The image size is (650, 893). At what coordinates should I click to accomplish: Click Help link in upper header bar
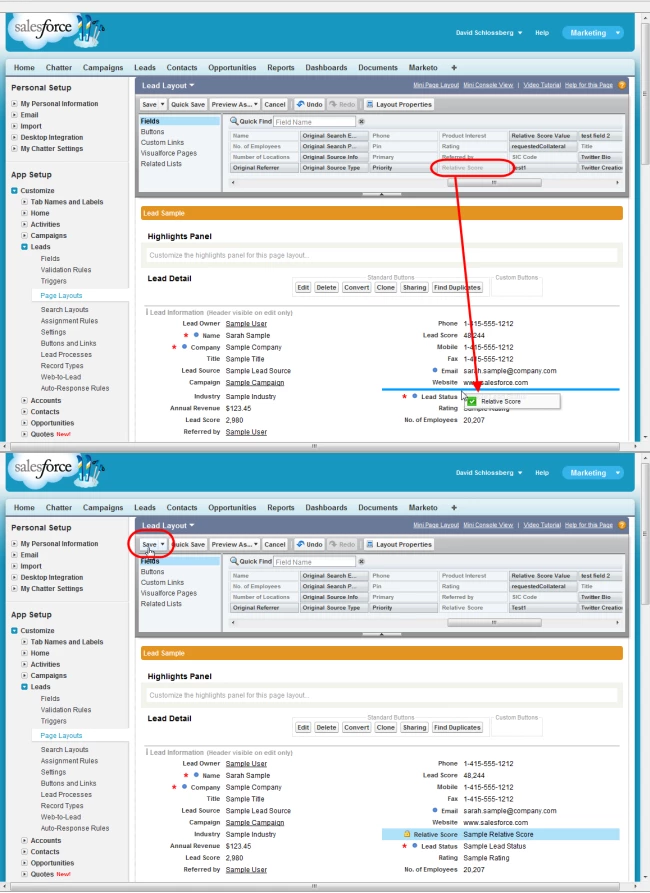[x=542, y=33]
